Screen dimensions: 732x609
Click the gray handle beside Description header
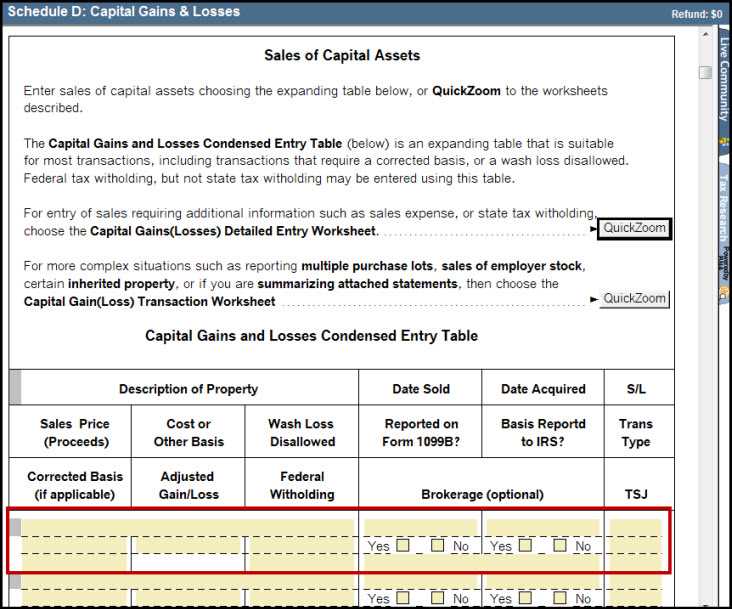pyautogui.click(x=15, y=387)
